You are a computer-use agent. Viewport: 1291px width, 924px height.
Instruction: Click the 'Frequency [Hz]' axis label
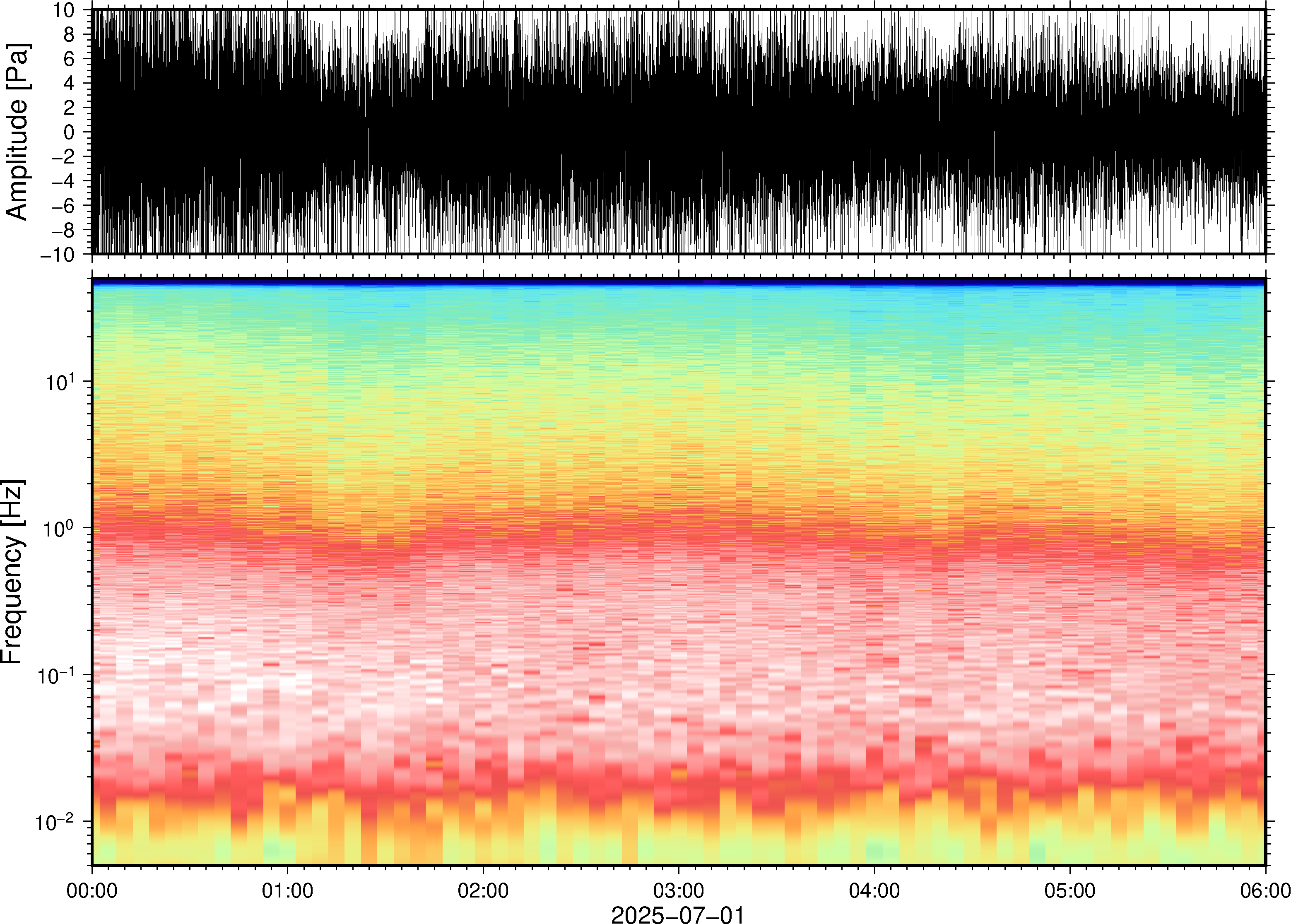coord(12,572)
